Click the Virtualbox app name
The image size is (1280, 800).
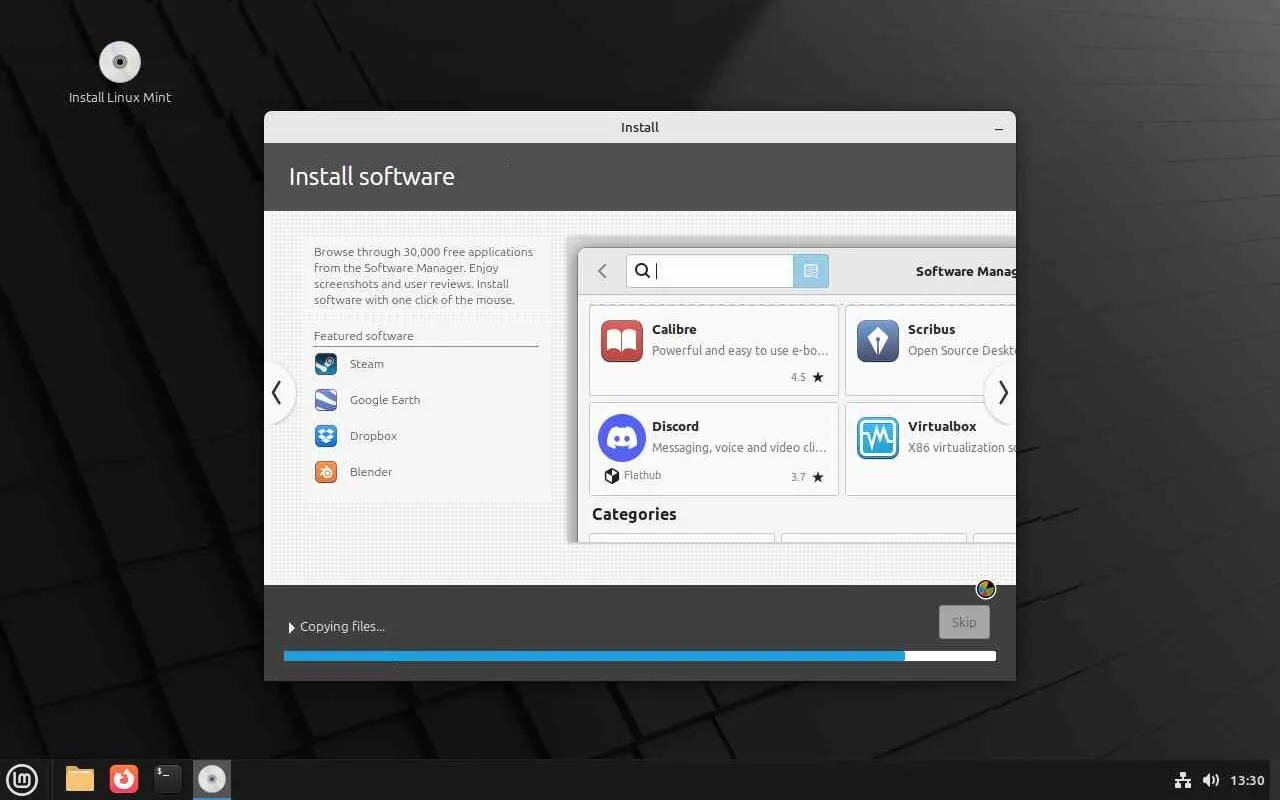click(942, 426)
